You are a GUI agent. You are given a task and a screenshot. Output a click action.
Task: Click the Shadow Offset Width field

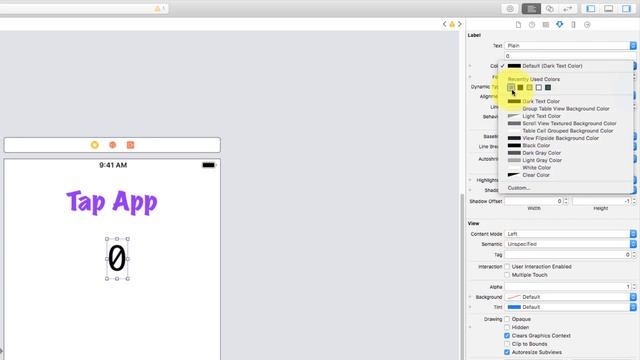(x=534, y=201)
